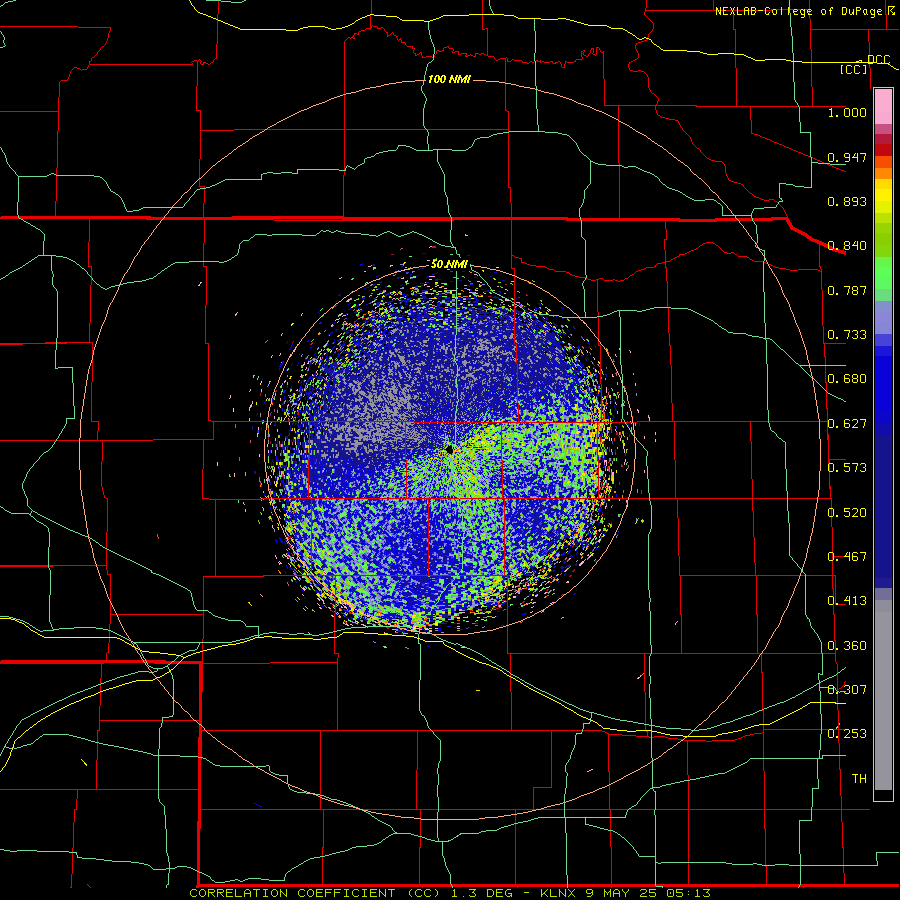The width and height of the screenshot is (900, 900).
Task: Pick the lavender color bar segment
Action: (883, 317)
